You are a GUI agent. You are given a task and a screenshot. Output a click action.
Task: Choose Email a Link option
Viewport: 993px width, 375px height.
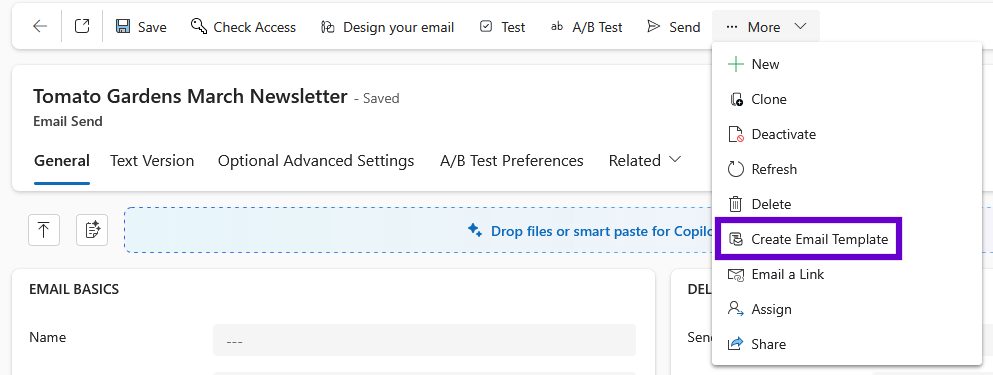847,274
